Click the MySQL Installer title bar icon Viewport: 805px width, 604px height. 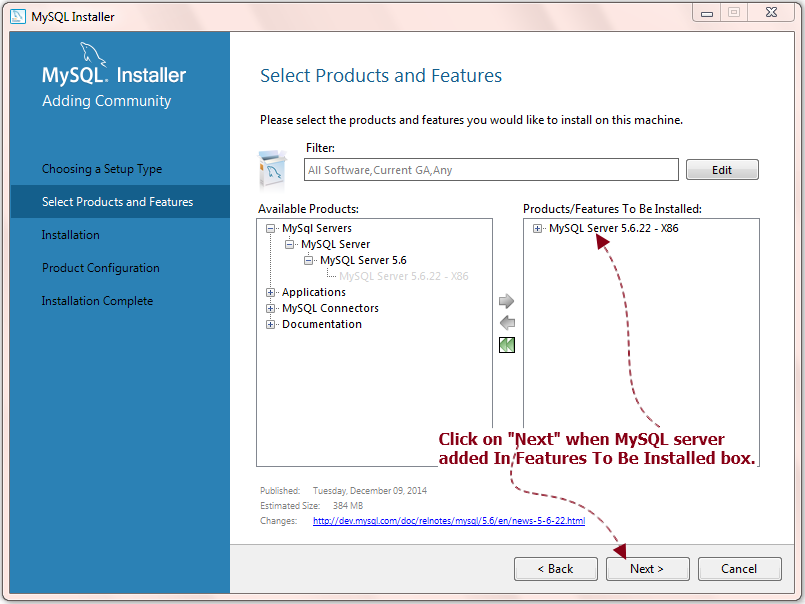pyautogui.click(x=18, y=16)
